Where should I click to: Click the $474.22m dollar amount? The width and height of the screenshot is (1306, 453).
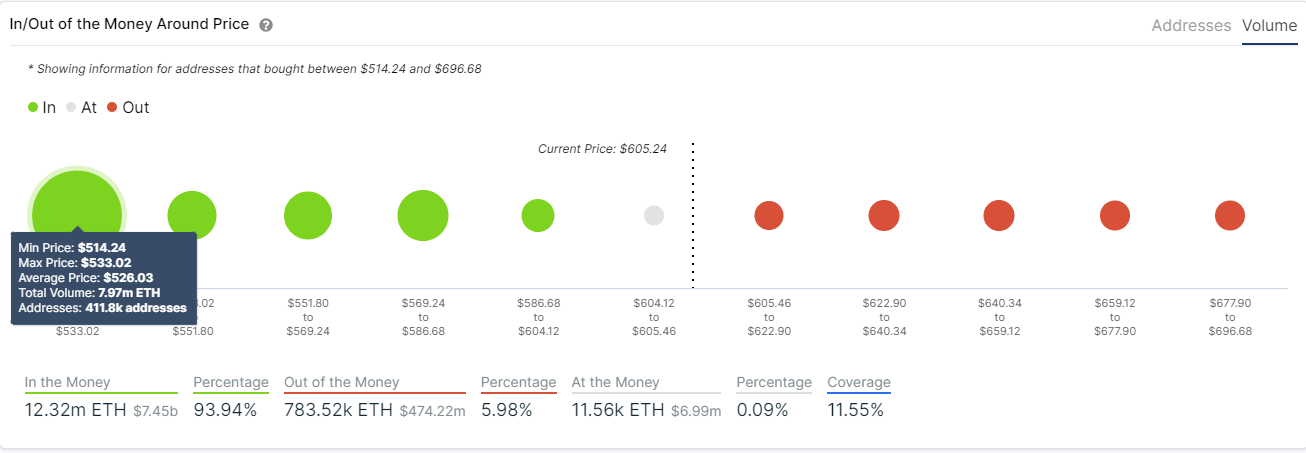[432, 411]
